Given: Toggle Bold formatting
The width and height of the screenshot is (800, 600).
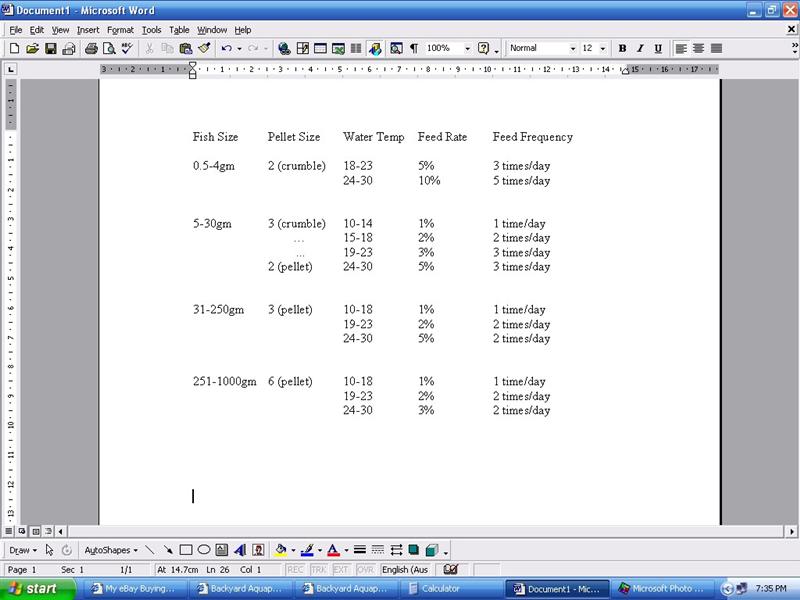Looking at the screenshot, I should pos(623,47).
